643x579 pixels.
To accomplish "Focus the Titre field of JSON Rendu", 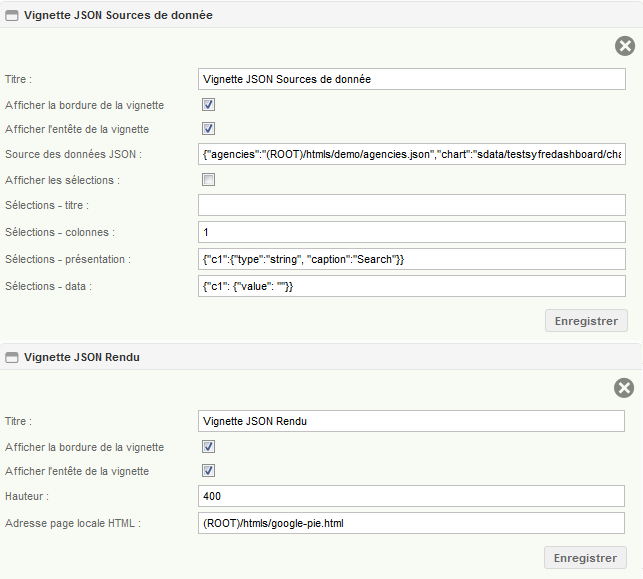I will pos(411,421).
